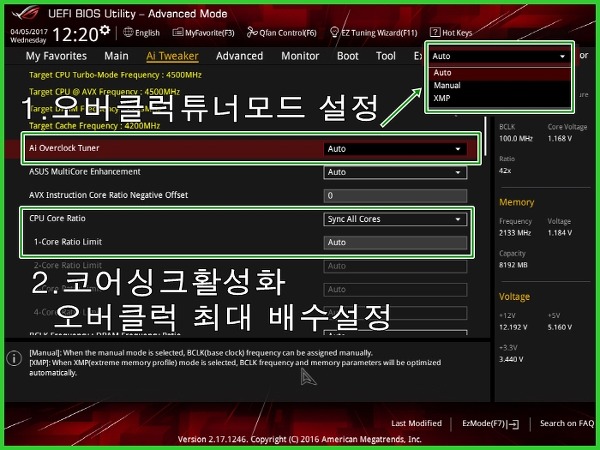Click the +5V 5.160 V reading
The image size is (600, 450).
click(560, 327)
